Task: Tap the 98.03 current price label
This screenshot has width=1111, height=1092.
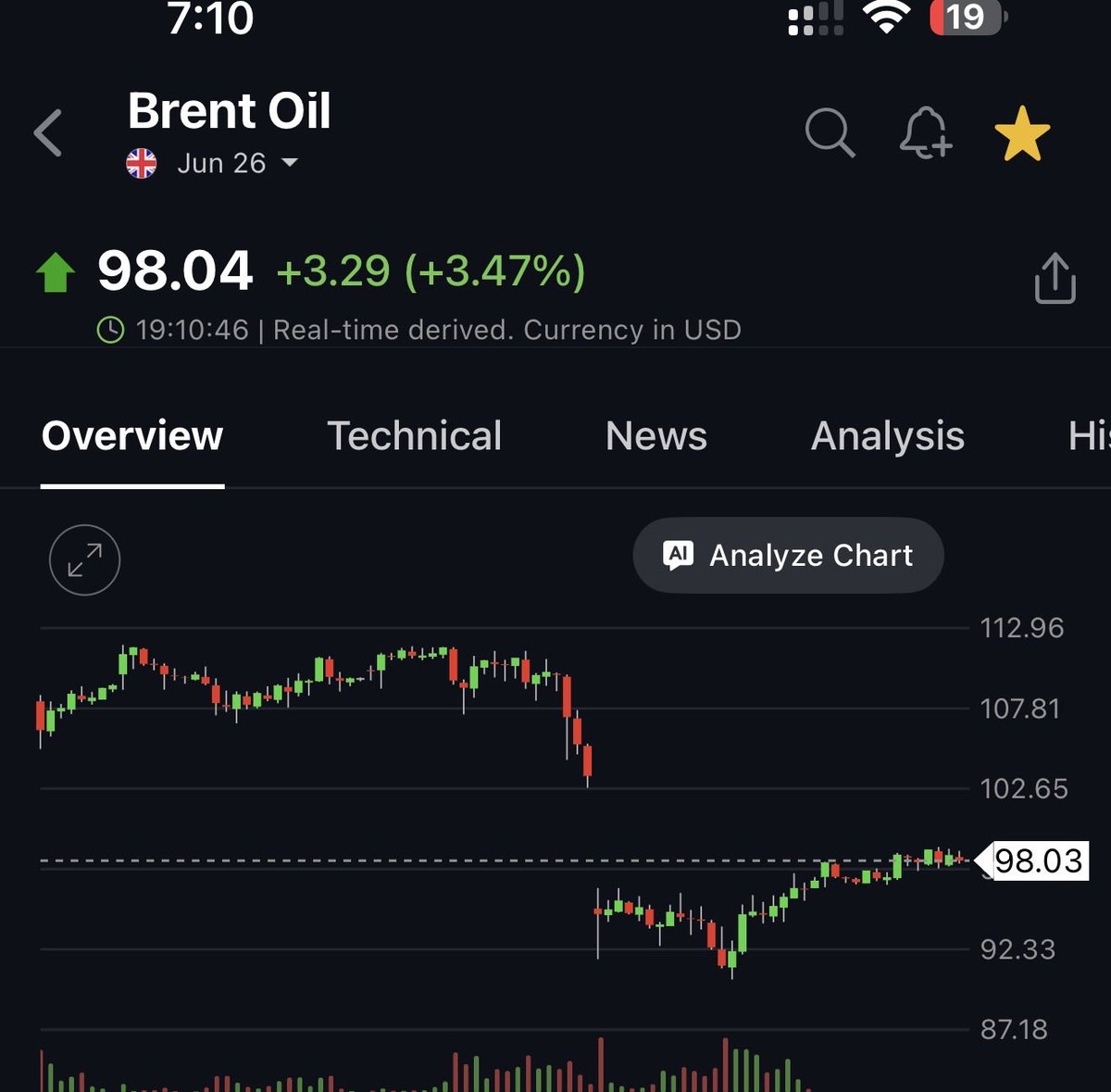Action: pos(1038,860)
